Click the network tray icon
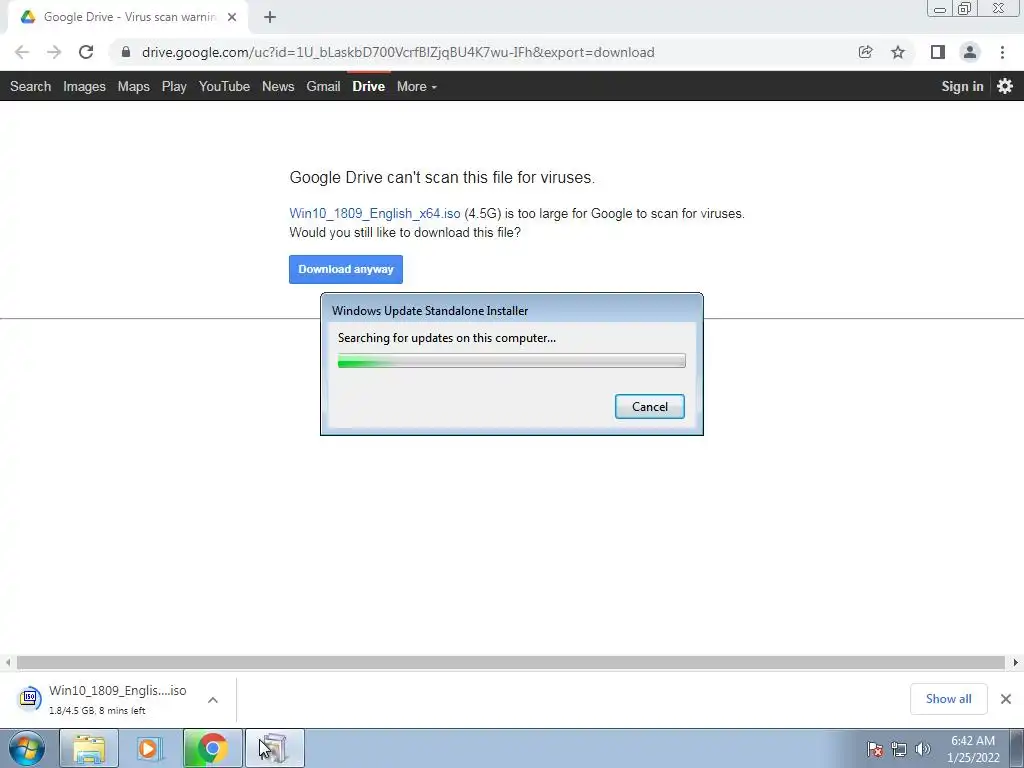Image resolution: width=1024 pixels, height=768 pixels. (899, 749)
